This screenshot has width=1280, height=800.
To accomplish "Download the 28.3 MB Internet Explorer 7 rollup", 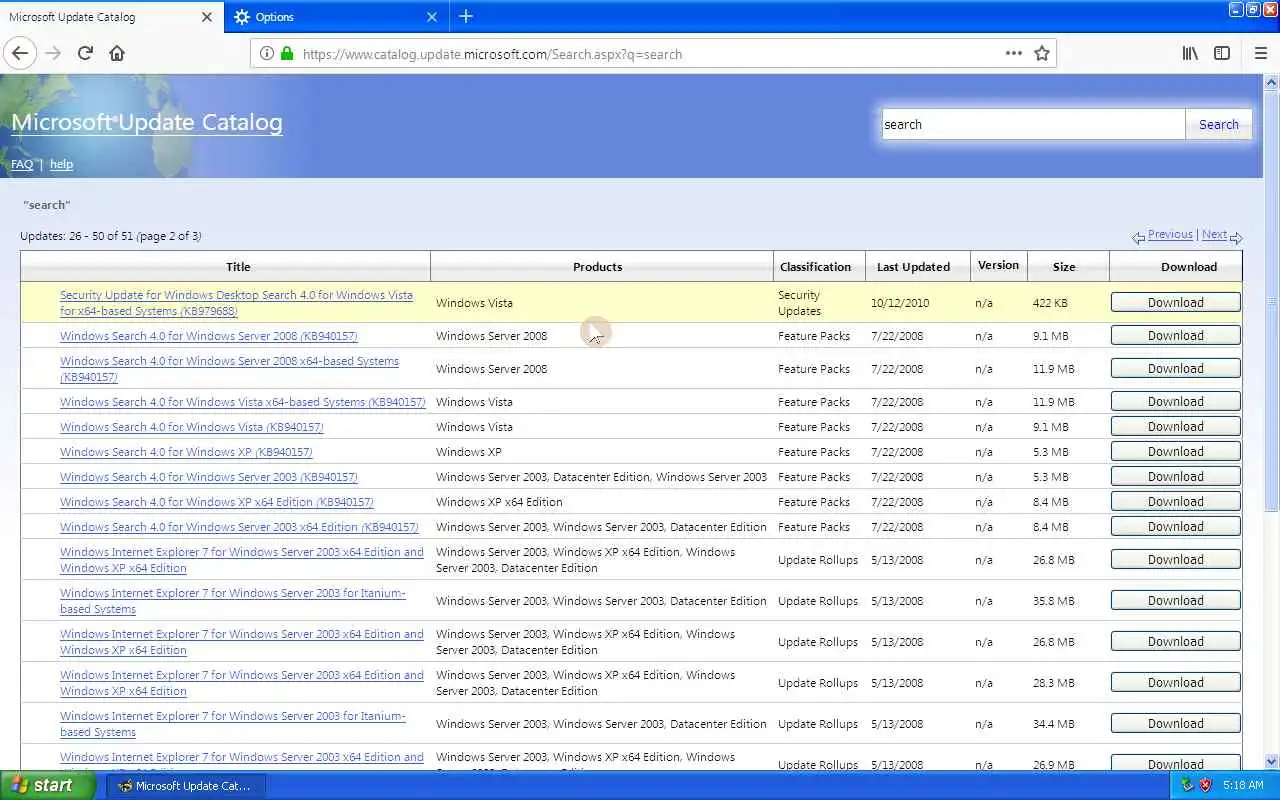I will click(x=1175, y=682).
